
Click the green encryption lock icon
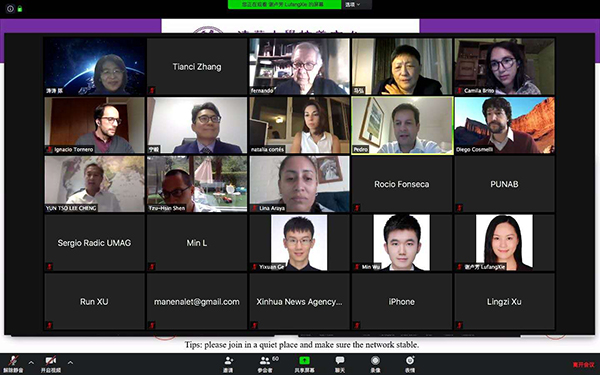pos(20,8)
